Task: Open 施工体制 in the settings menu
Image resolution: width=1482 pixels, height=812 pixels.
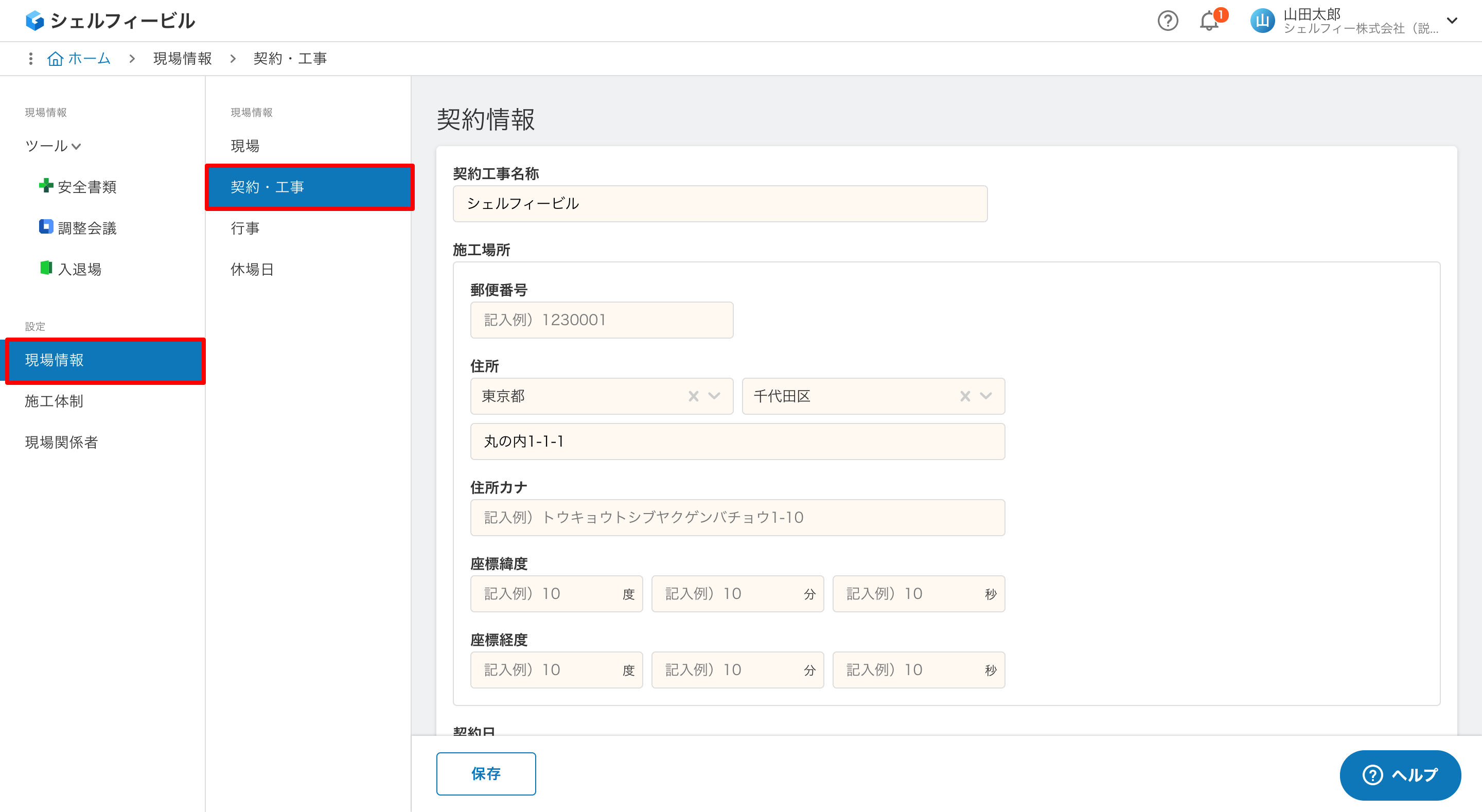Action: pos(54,401)
